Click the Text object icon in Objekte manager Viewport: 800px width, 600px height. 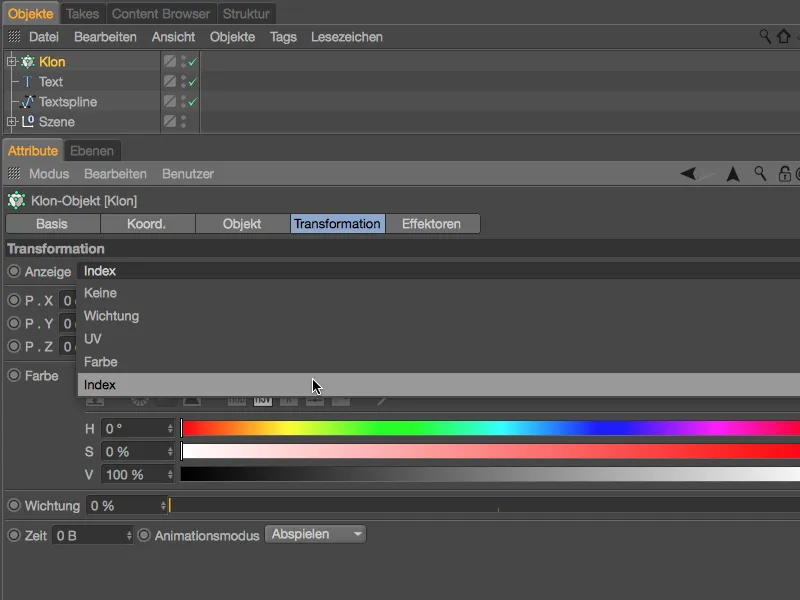point(27,82)
